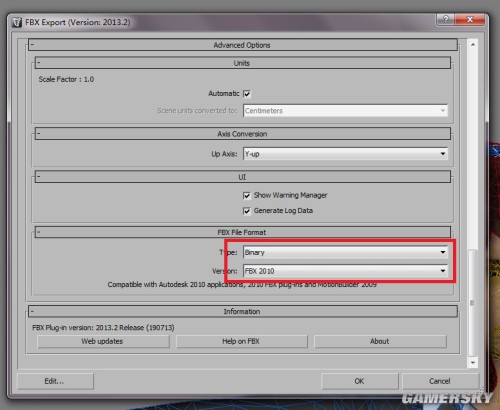Open the Type dropdown showing Binary
The width and height of the screenshot is (500, 410).
345,252
